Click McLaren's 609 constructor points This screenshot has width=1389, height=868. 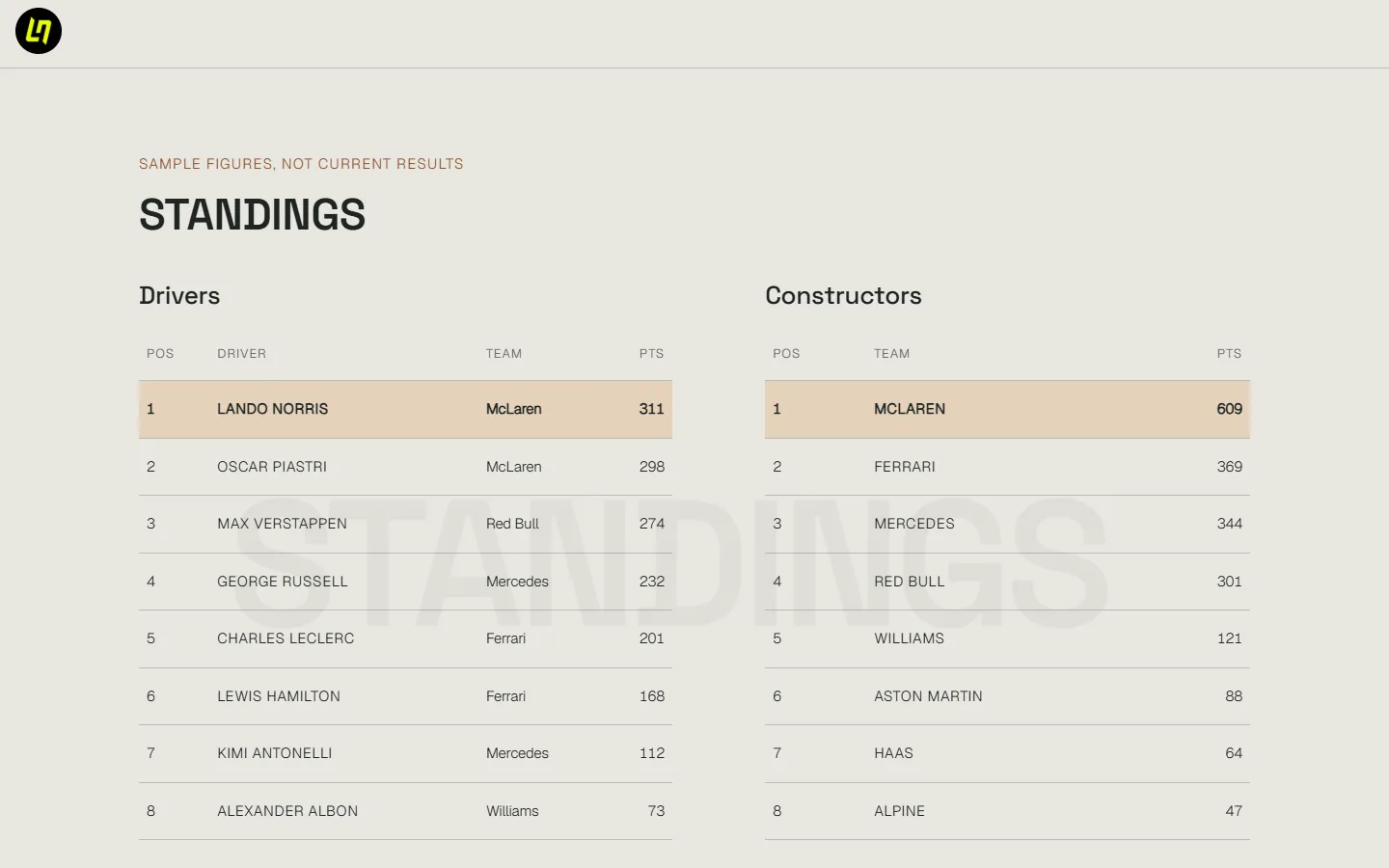pos(1229,409)
